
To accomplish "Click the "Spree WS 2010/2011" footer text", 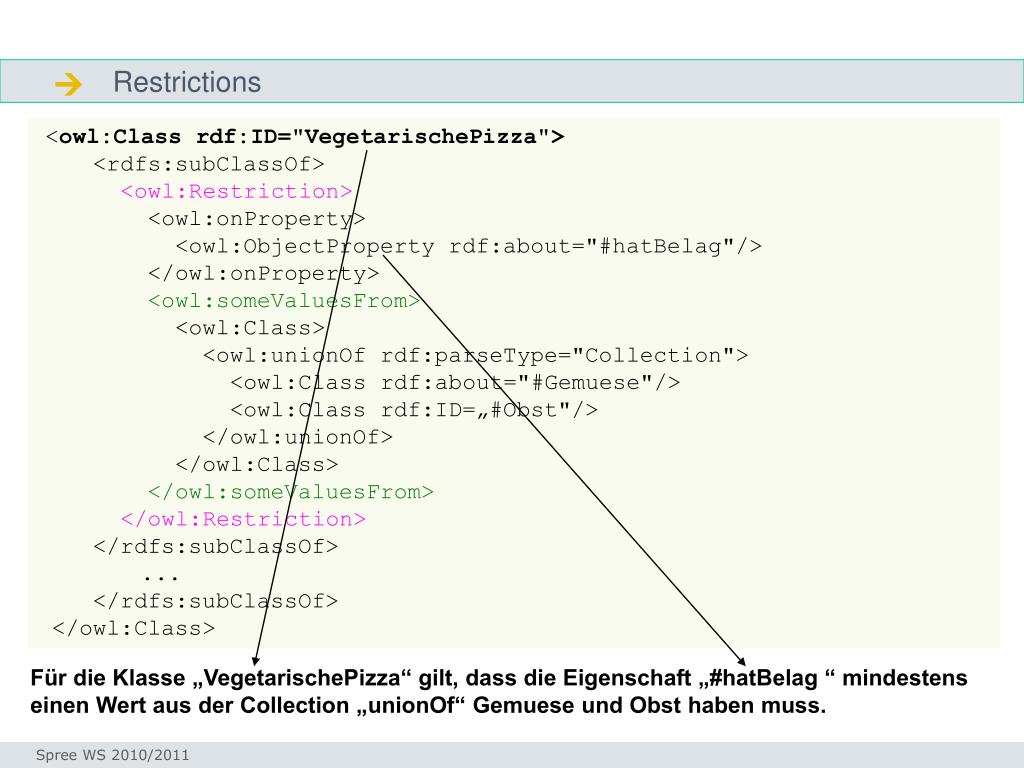I will click(112, 755).
